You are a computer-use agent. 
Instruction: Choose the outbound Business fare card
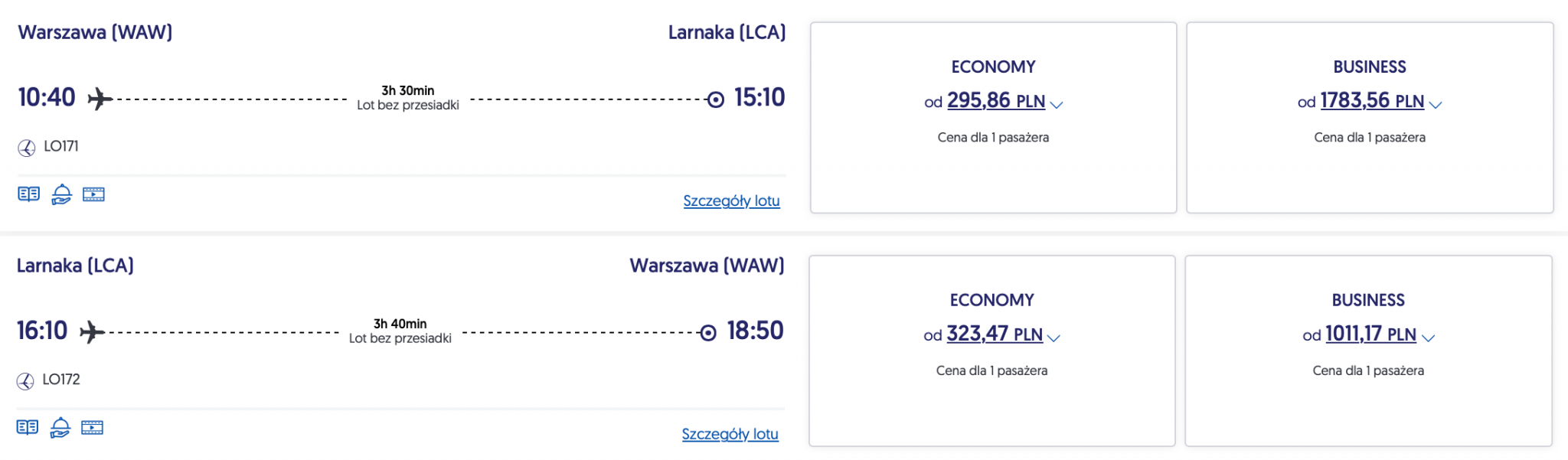(x=1369, y=176)
